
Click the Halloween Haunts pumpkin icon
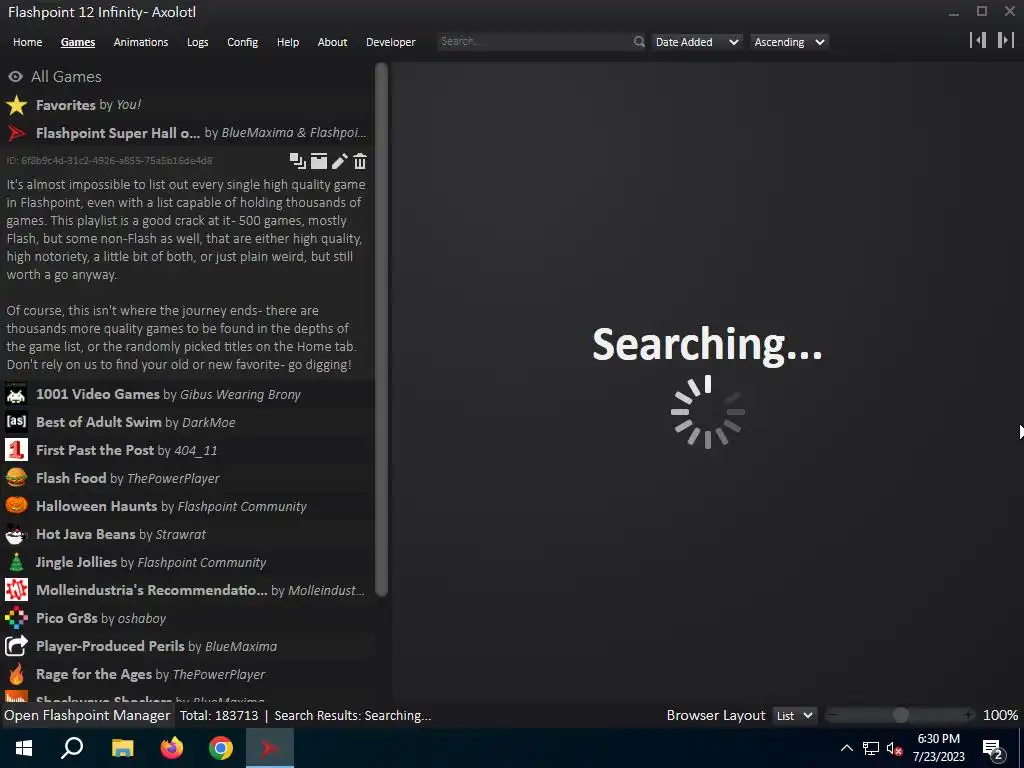coord(16,506)
